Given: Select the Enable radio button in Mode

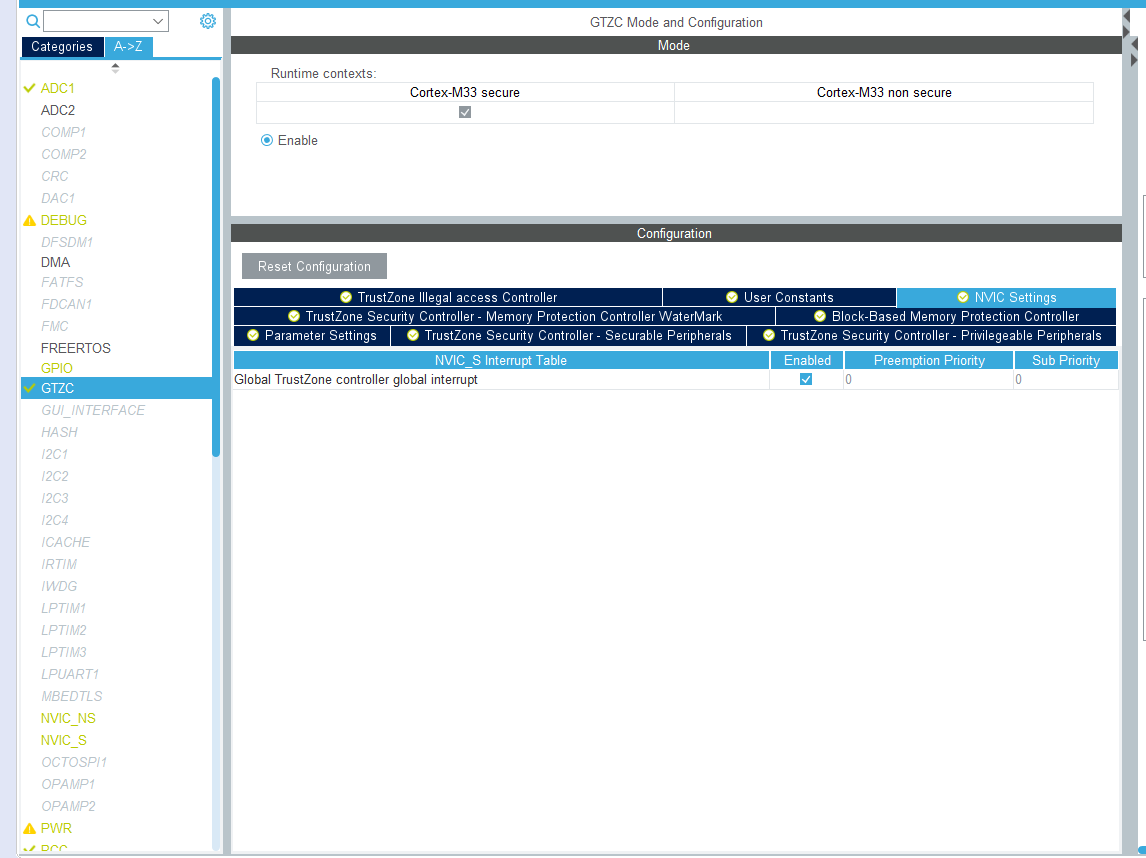Looking at the screenshot, I should coord(266,140).
